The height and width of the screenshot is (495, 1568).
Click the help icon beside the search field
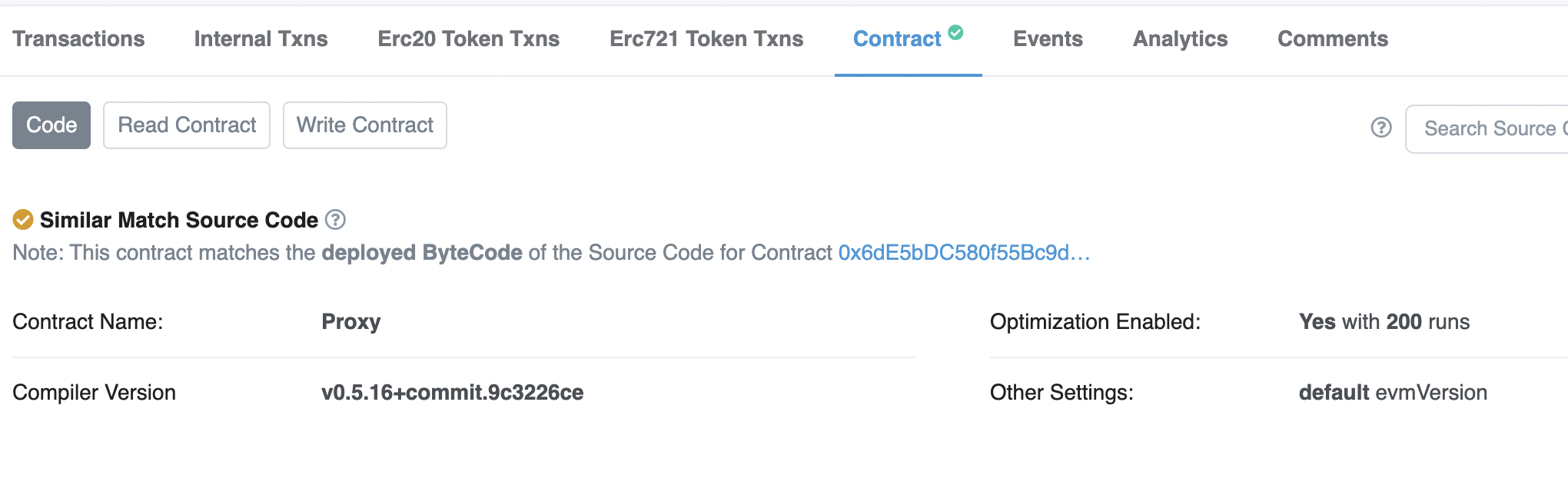pyautogui.click(x=1381, y=128)
